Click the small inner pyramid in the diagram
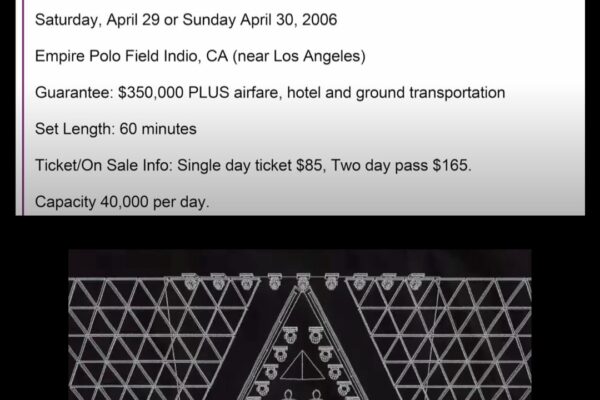 click(302, 365)
